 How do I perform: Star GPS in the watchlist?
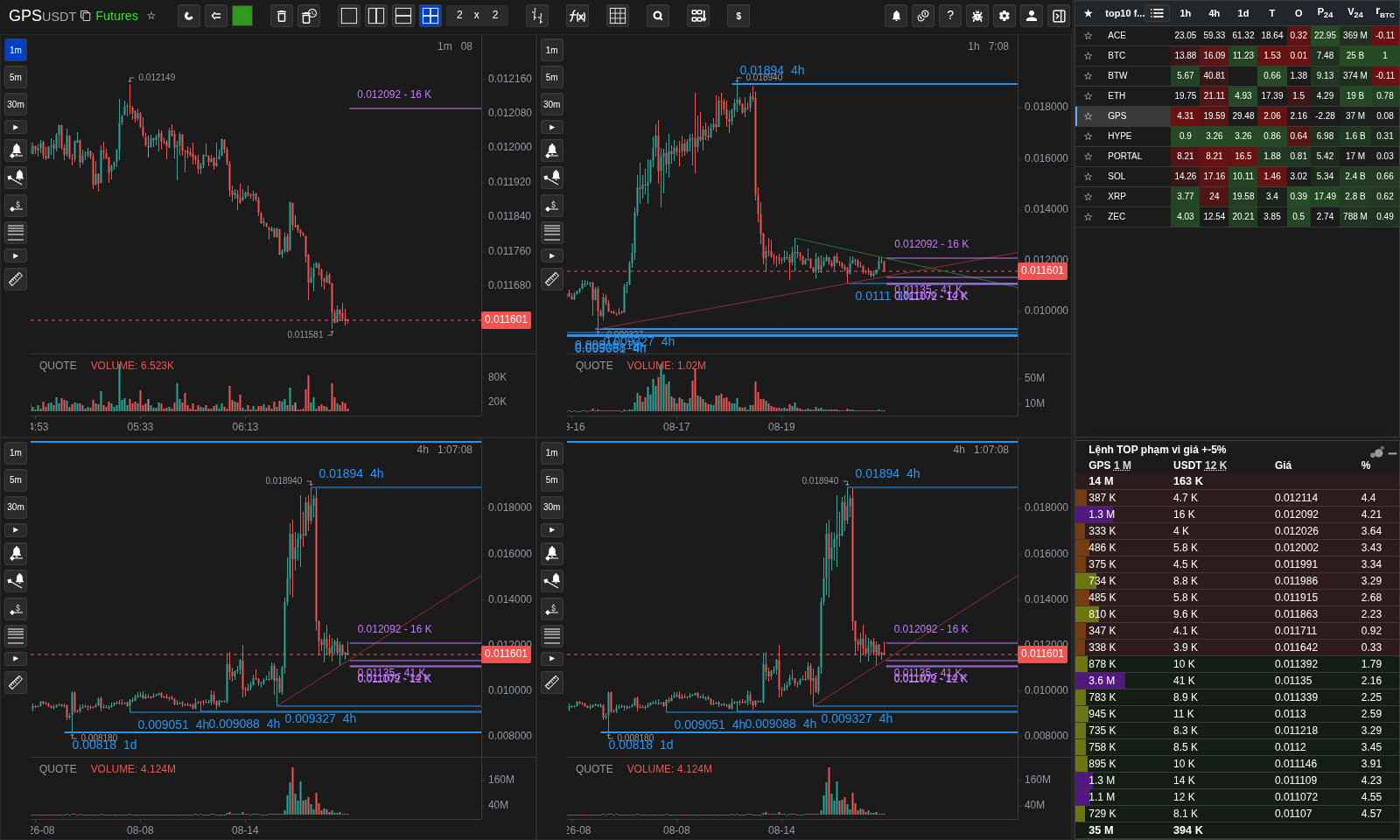pos(1088,116)
